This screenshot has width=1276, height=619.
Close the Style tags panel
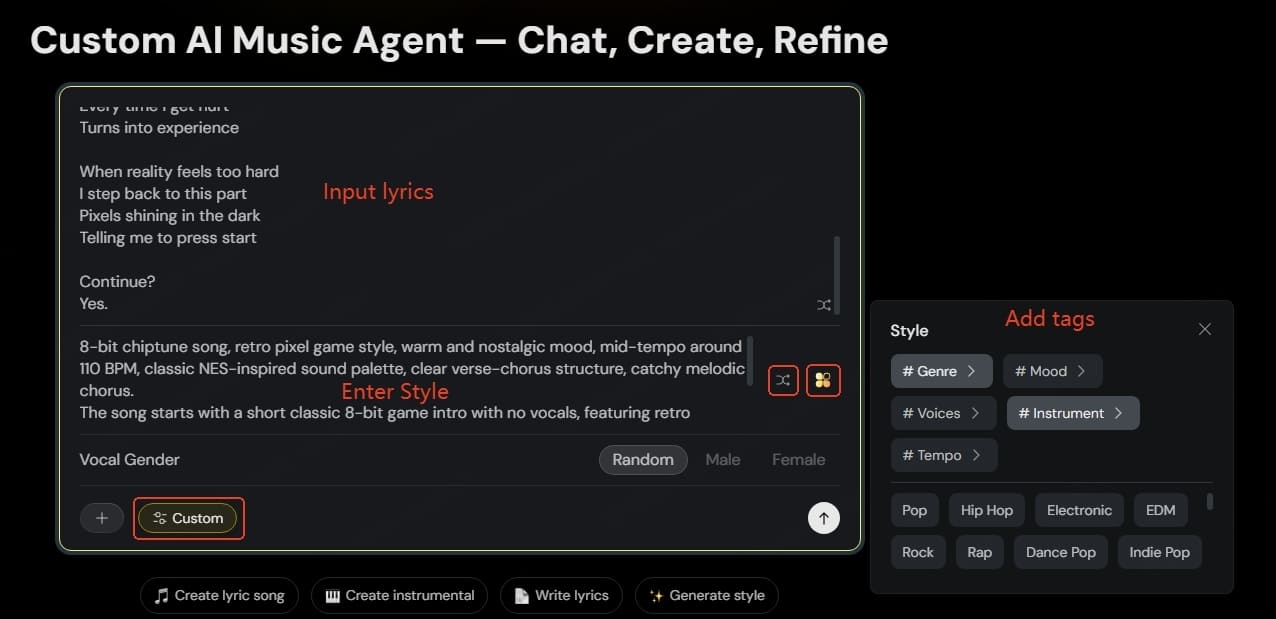point(1204,329)
